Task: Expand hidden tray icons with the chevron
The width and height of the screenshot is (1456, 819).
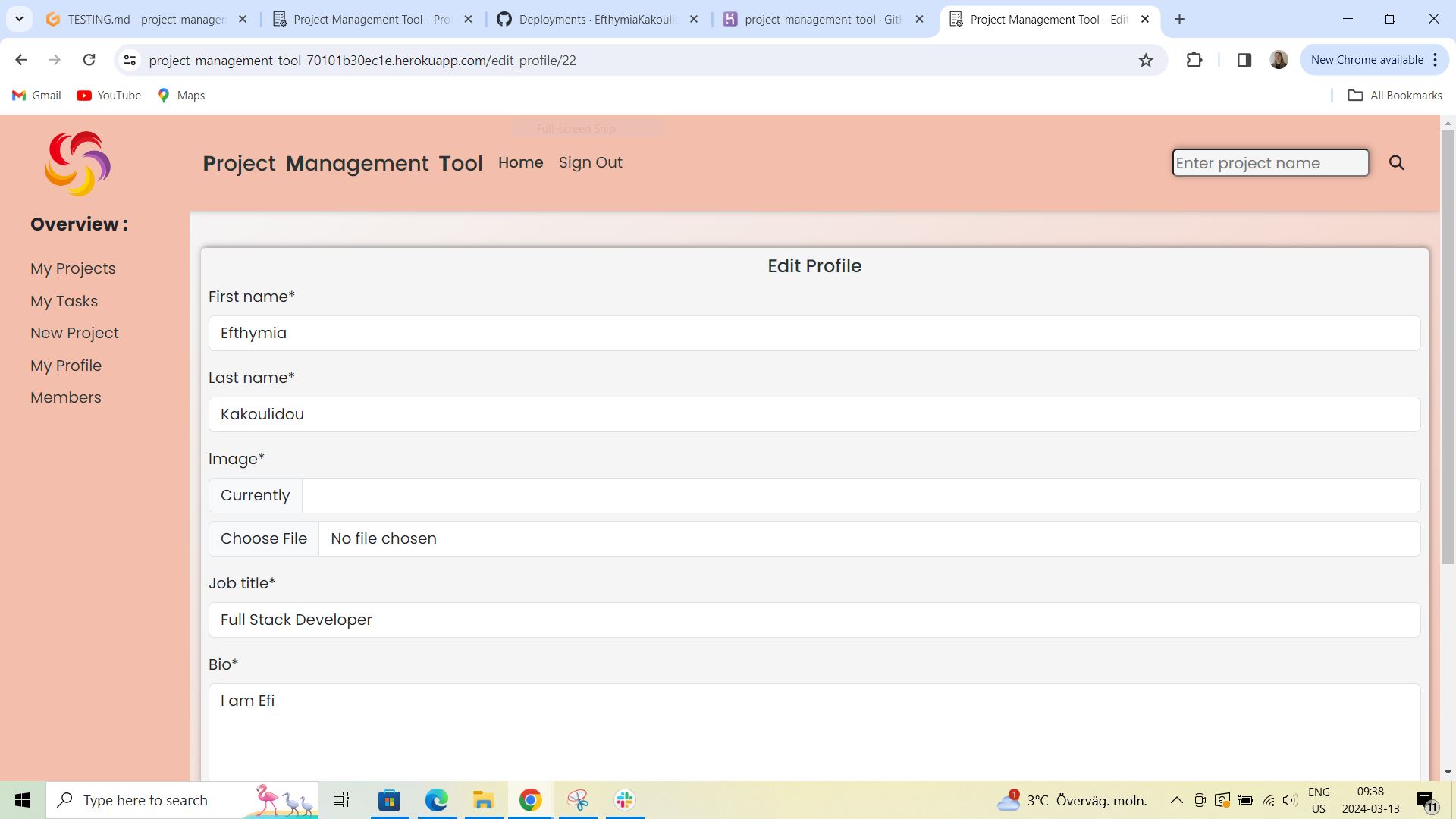Action: (x=1176, y=800)
